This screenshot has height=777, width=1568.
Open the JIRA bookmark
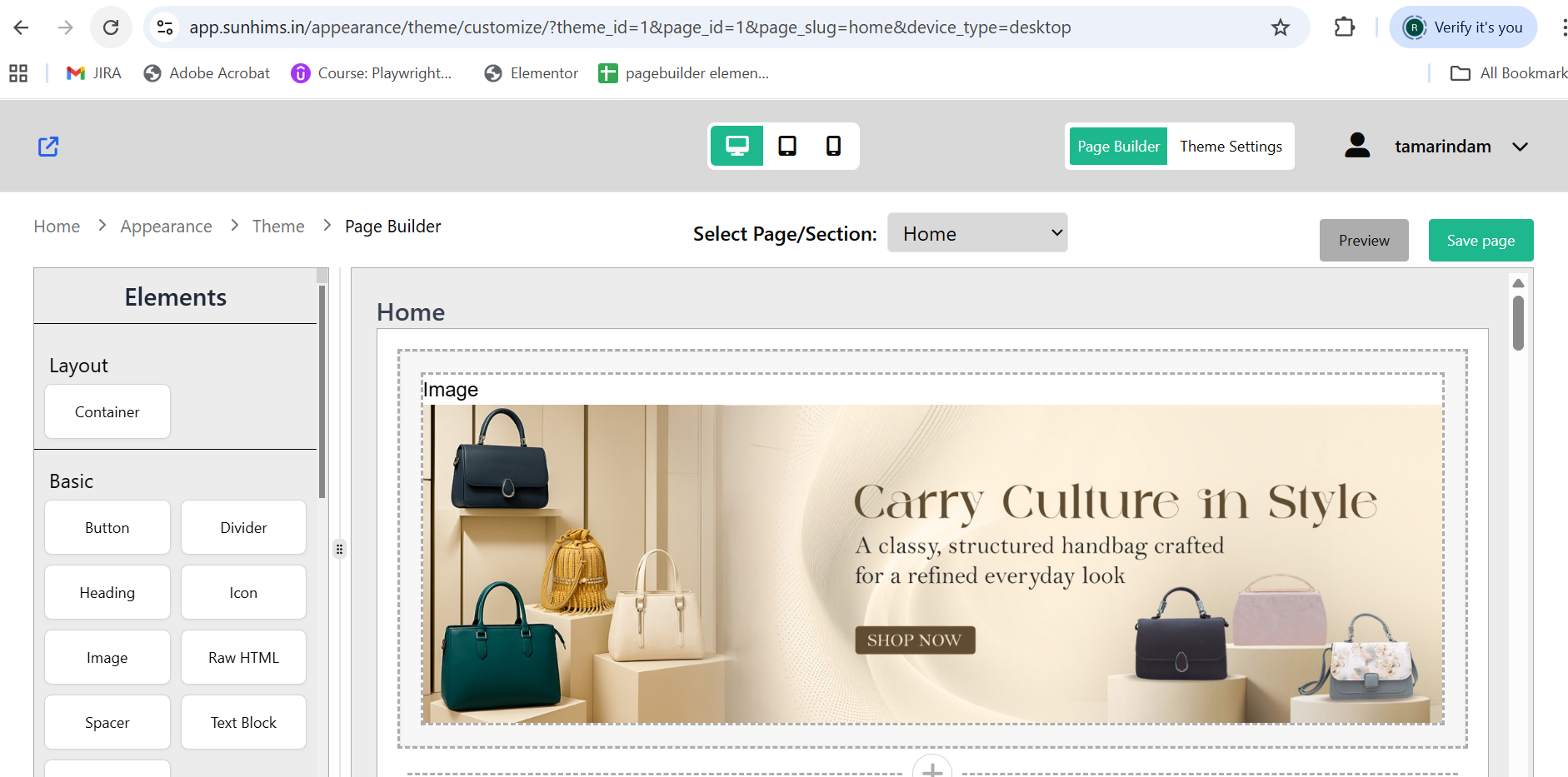[94, 73]
